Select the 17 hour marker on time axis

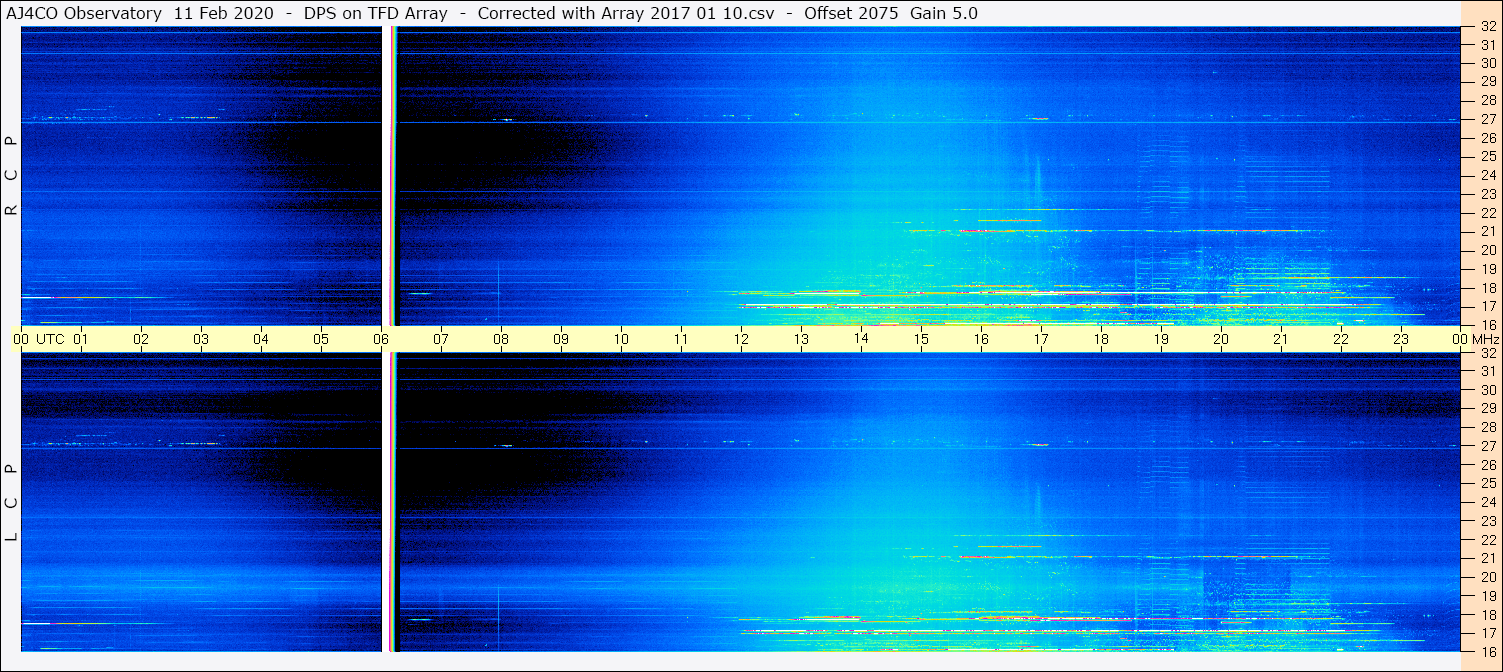click(1041, 339)
